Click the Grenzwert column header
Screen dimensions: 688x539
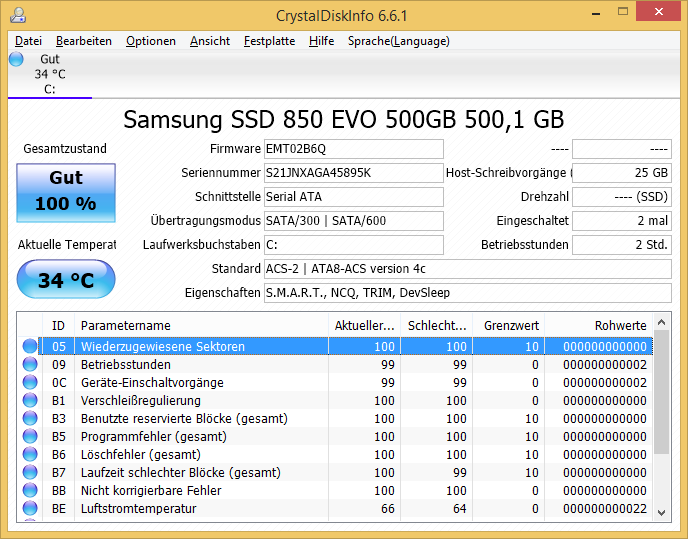pos(509,325)
